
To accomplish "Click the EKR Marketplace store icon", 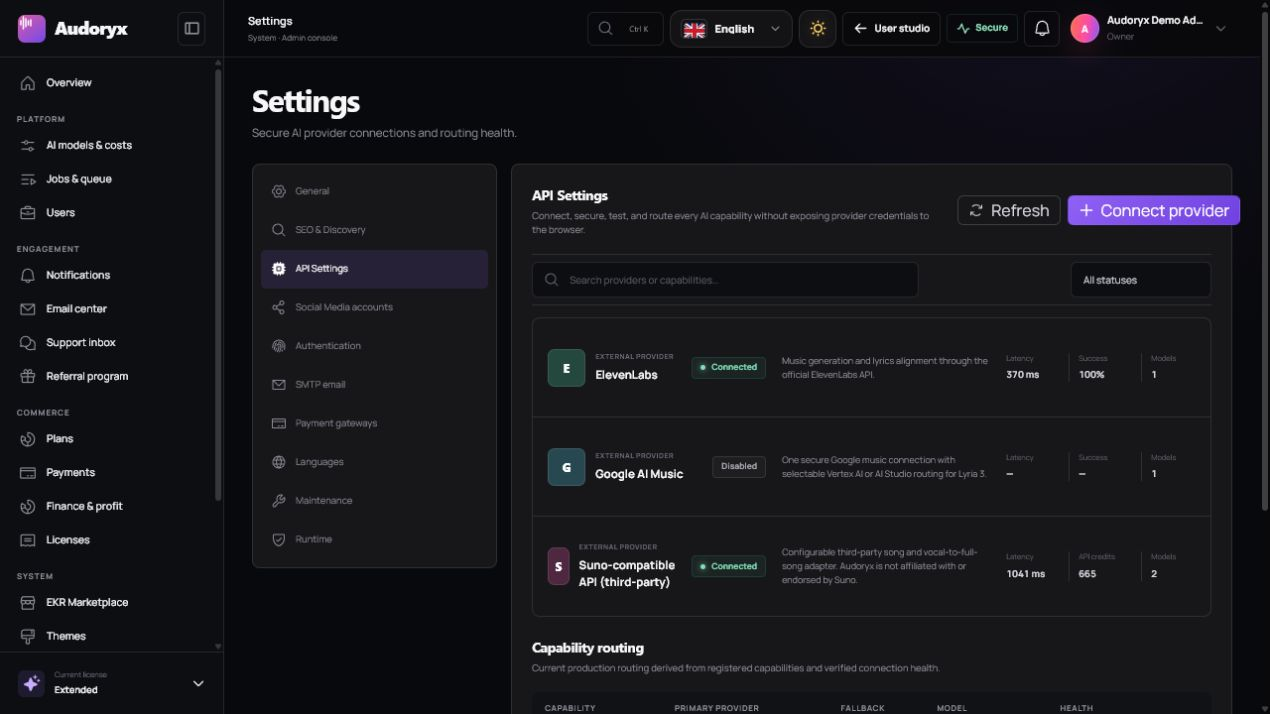I will (x=28, y=603).
